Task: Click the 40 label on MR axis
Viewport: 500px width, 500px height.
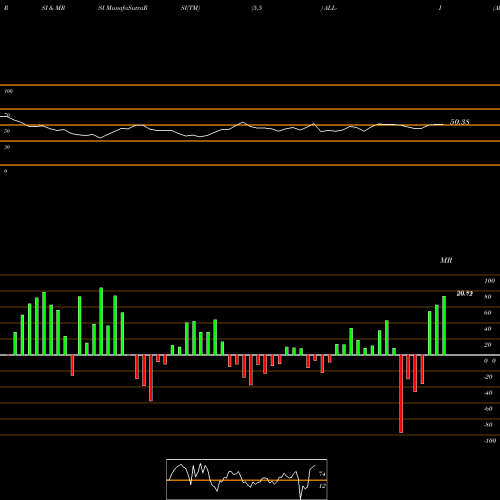Action: click(x=488, y=329)
